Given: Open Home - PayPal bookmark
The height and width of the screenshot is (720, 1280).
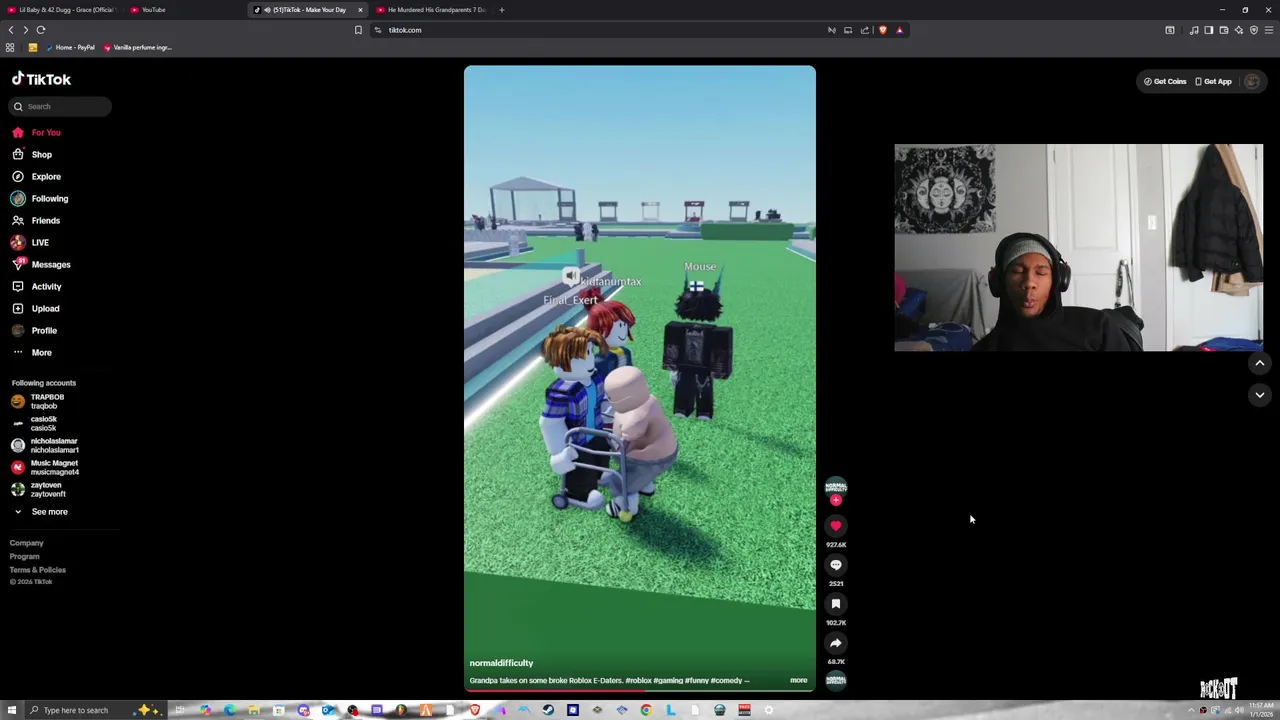Looking at the screenshot, I should coord(70,47).
